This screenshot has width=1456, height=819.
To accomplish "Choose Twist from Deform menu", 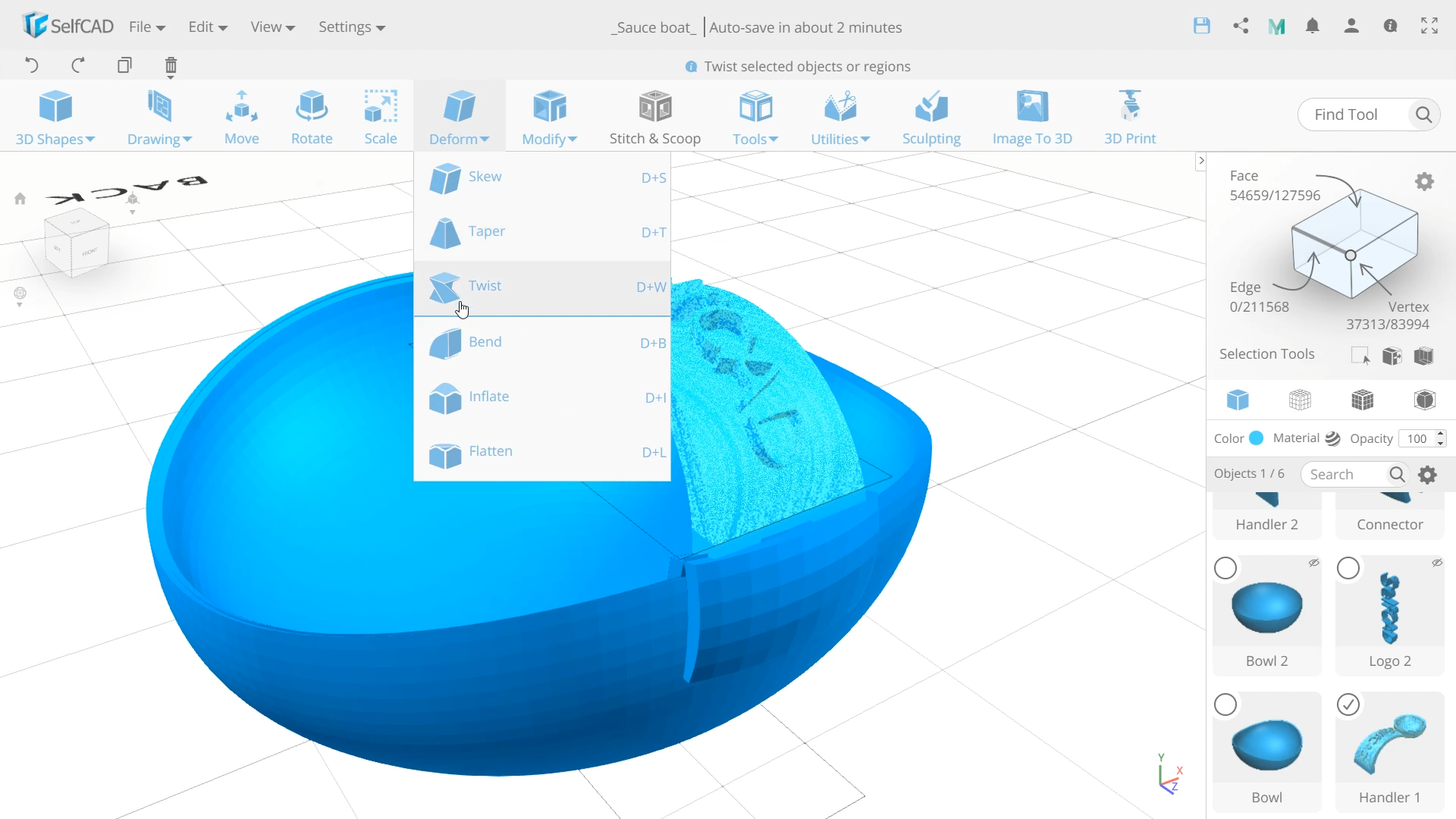I will pos(542,287).
